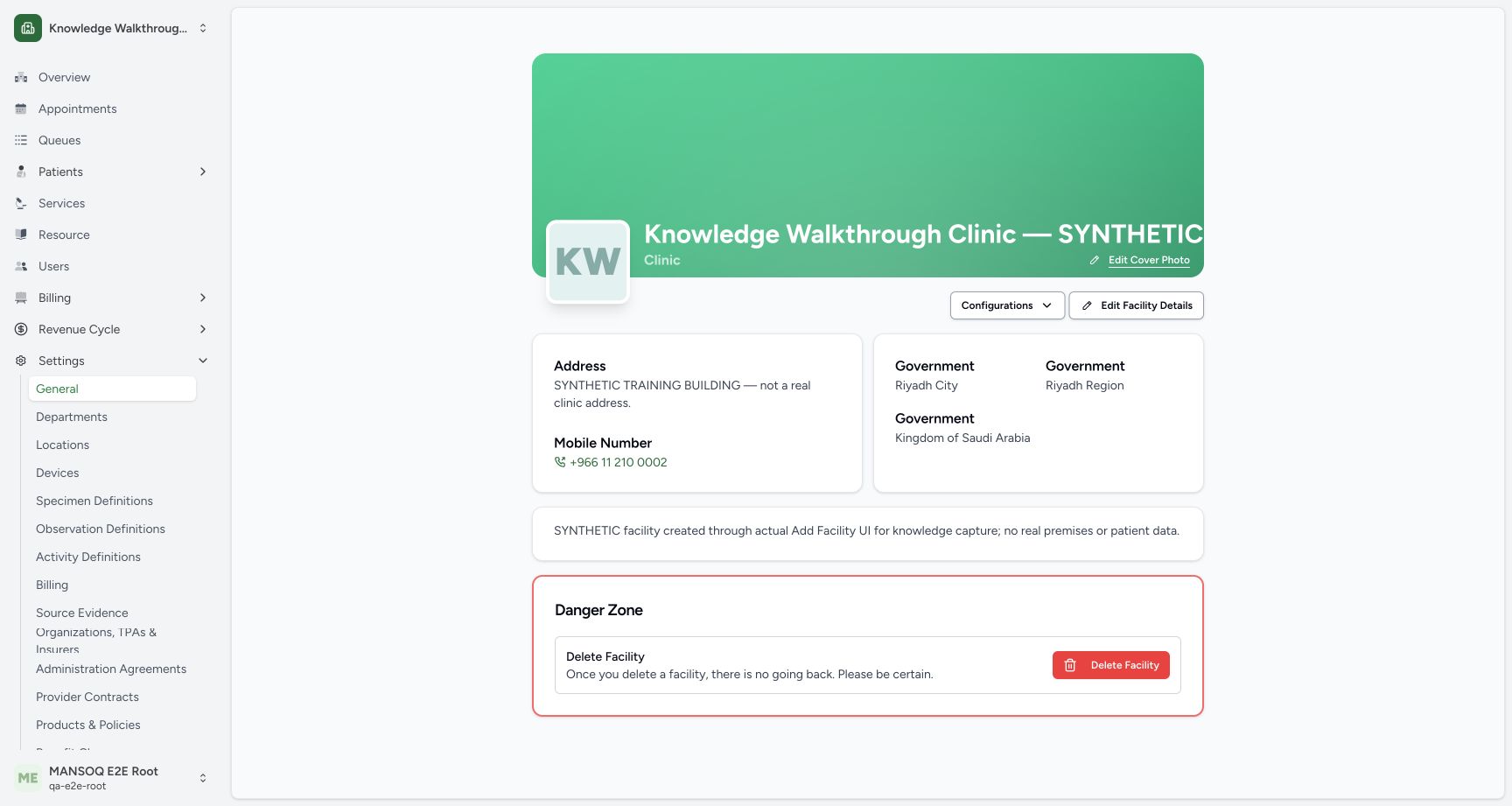Click the Patients person icon
This screenshot has height=806, width=1512.
point(21,172)
